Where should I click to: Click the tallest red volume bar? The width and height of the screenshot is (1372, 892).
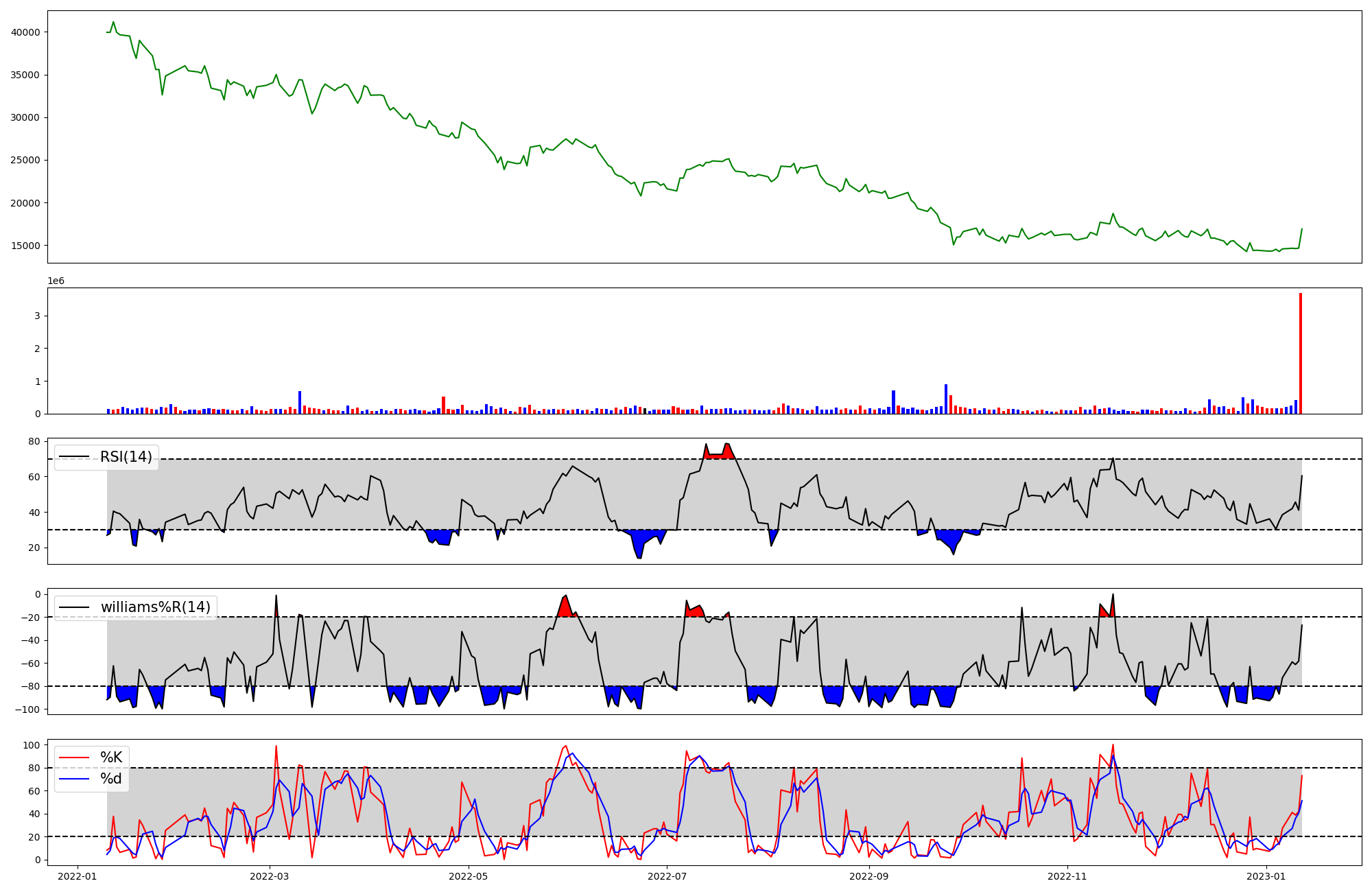[1300, 353]
